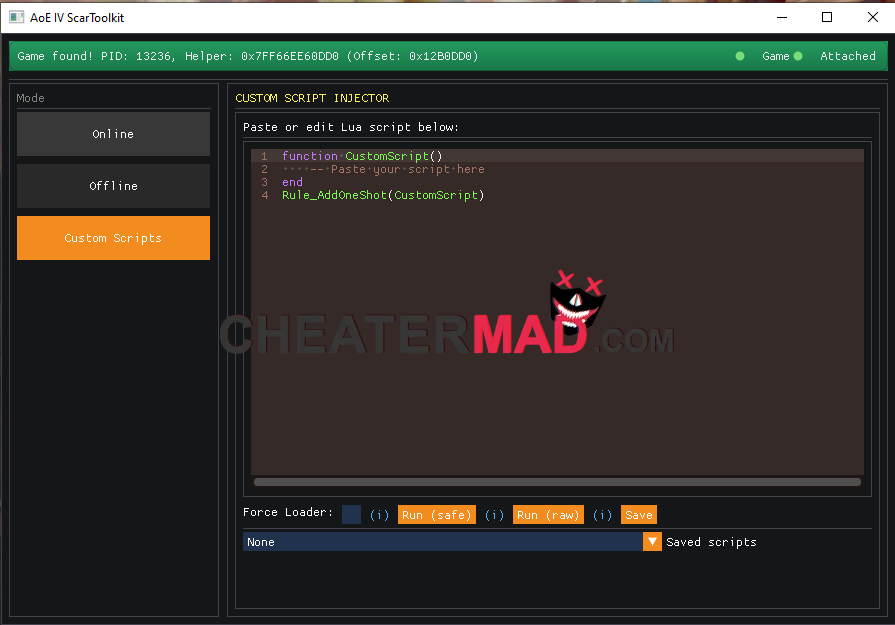
Task: Execute the script using Run (raw)
Action: [x=548, y=515]
